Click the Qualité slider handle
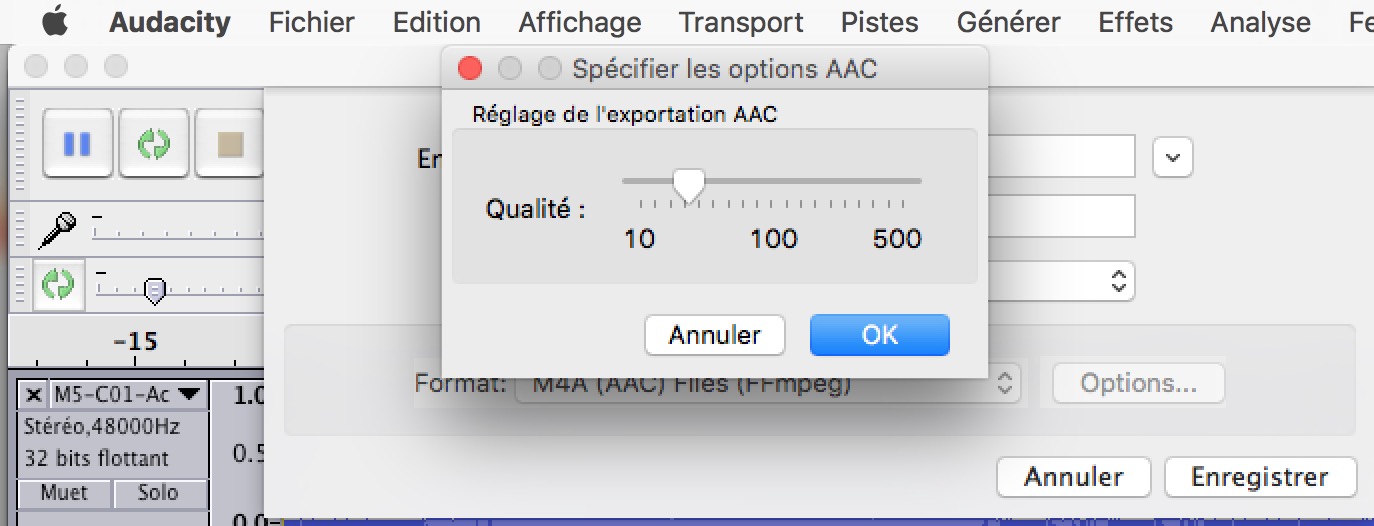The height and width of the screenshot is (526, 1374). pyautogui.click(x=688, y=184)
